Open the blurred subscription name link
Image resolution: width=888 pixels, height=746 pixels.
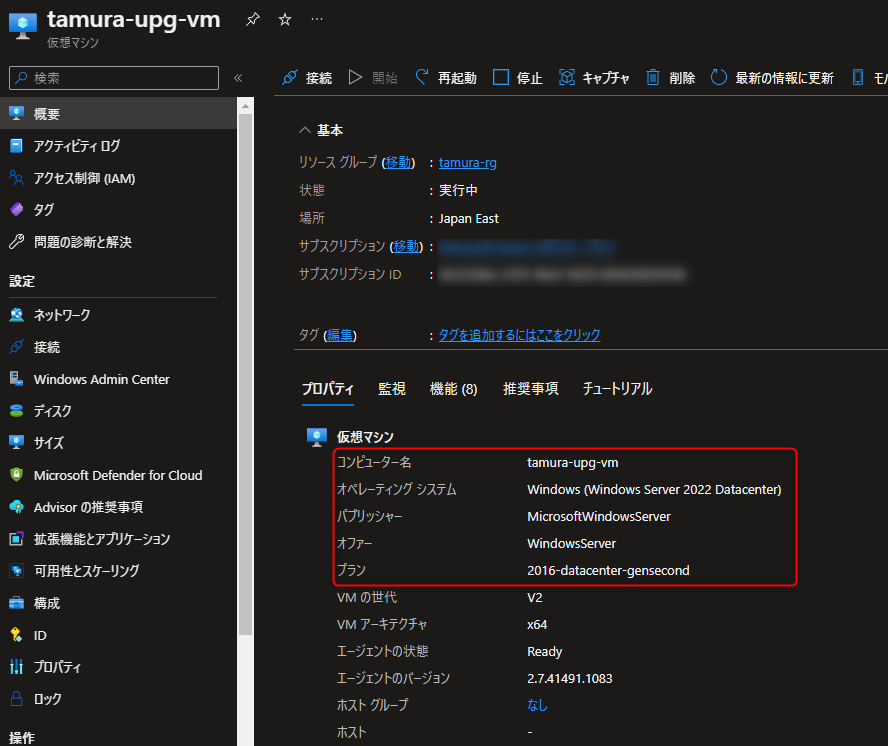[x=527, y=248]
